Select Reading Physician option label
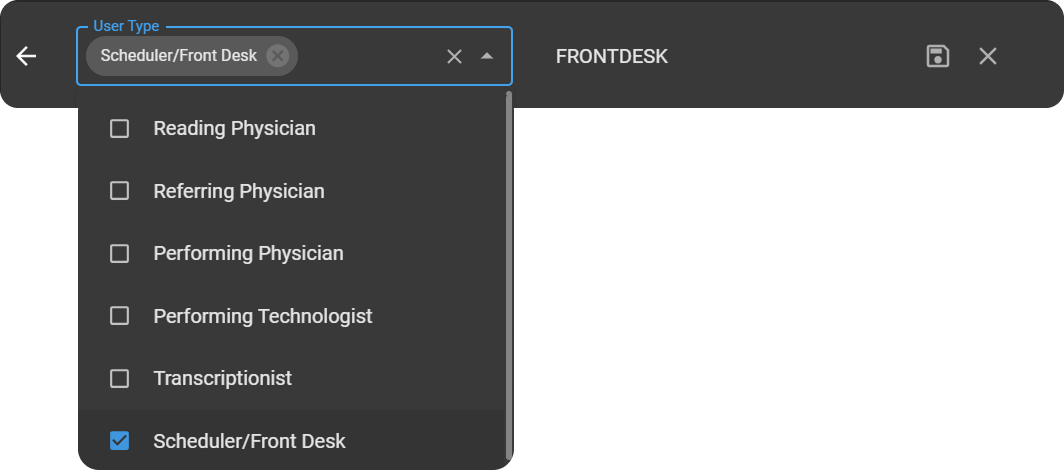1064x470 pixels. pos(234,128)
